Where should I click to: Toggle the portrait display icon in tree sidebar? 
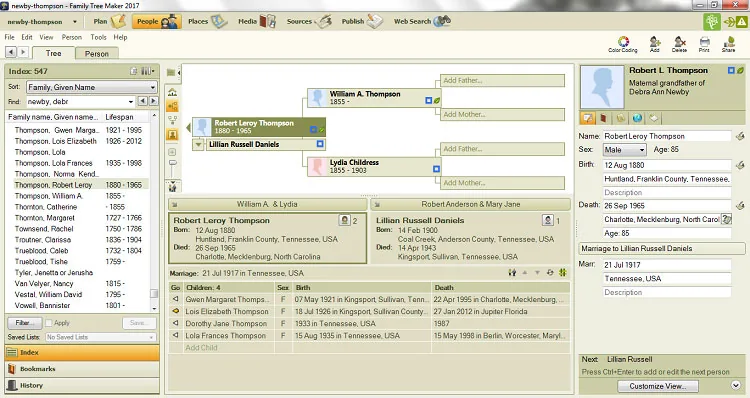(173, 135)
